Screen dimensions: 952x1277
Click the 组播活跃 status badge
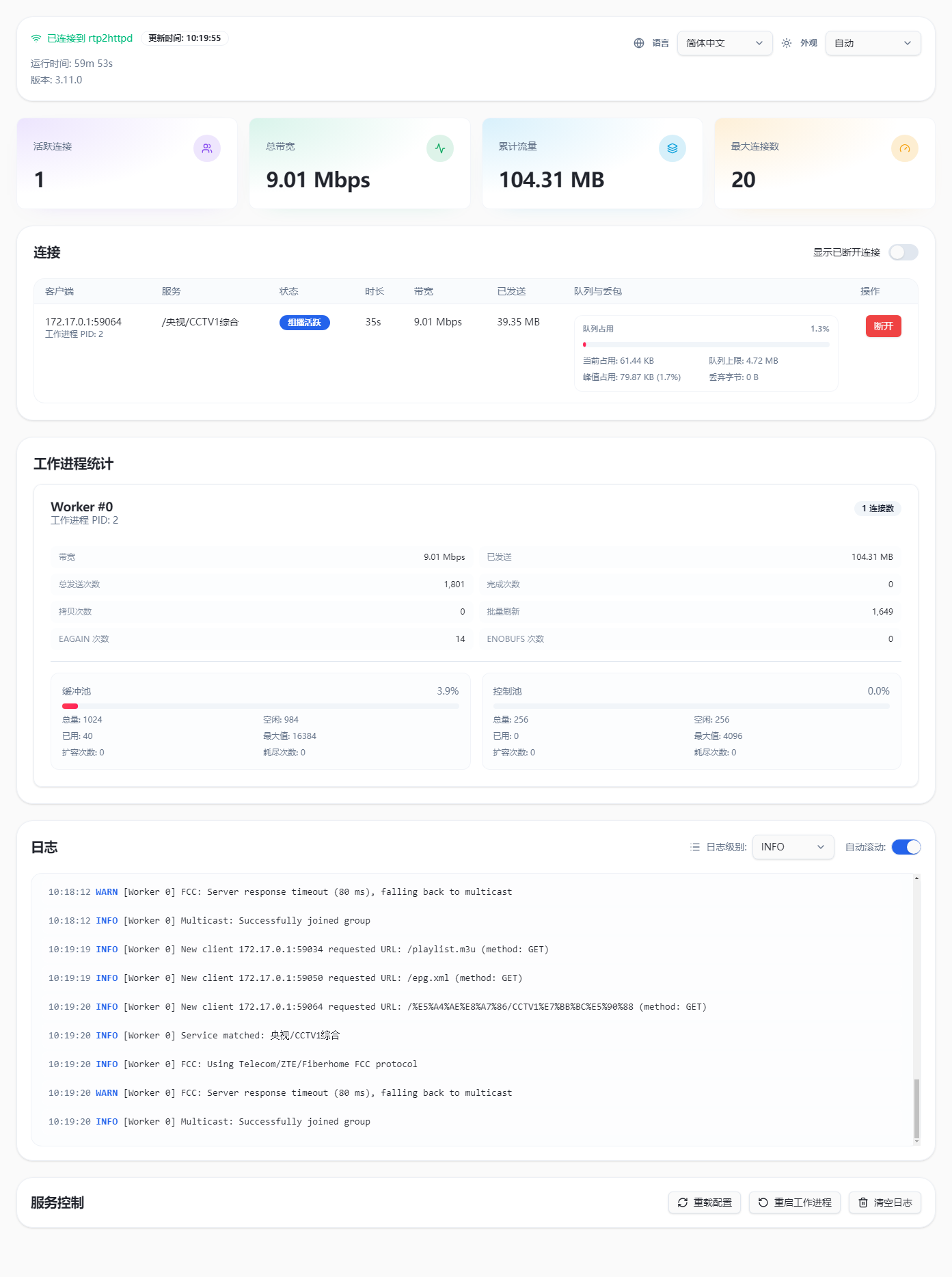tap(305, 323)
